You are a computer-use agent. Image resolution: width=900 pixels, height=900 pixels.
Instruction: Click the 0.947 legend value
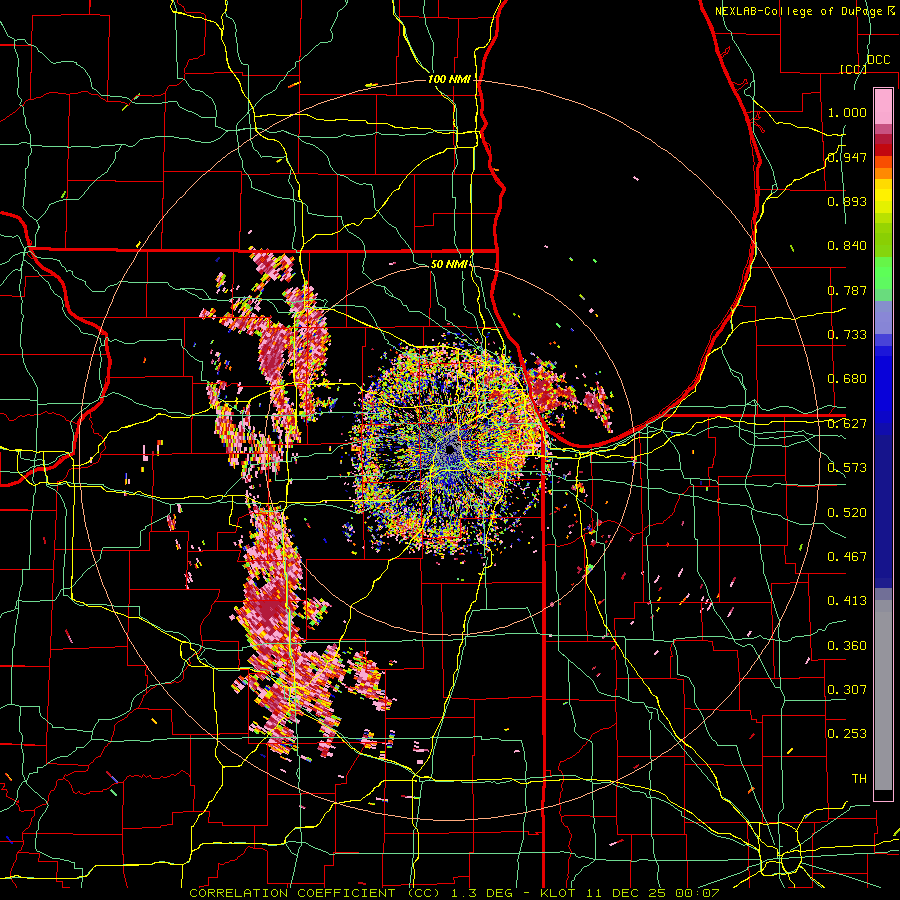pos(847,157)
